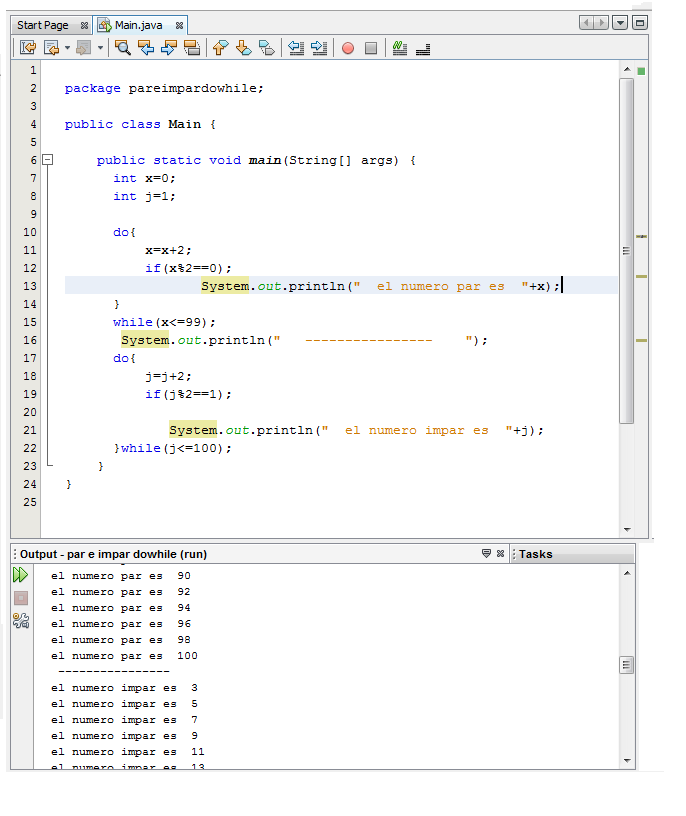This screenshot has width=686, height=816.
Task: Click the green status square in error stripe
Action: tap(641, 71)
